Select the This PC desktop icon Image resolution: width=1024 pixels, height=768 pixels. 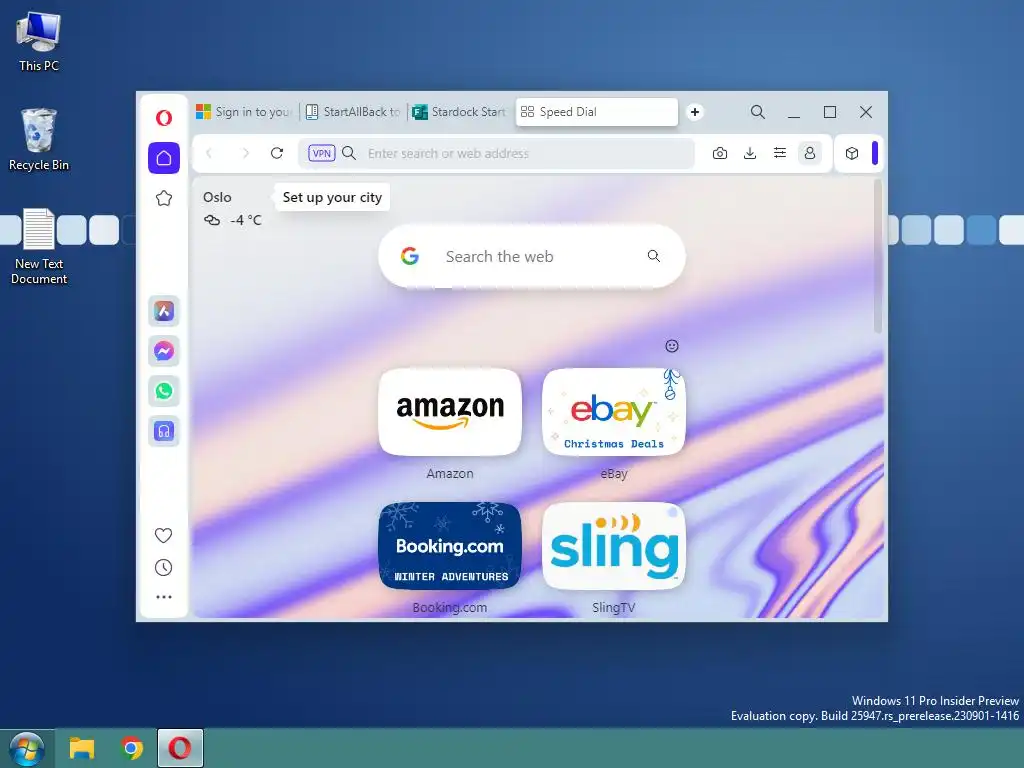point(39,40)
